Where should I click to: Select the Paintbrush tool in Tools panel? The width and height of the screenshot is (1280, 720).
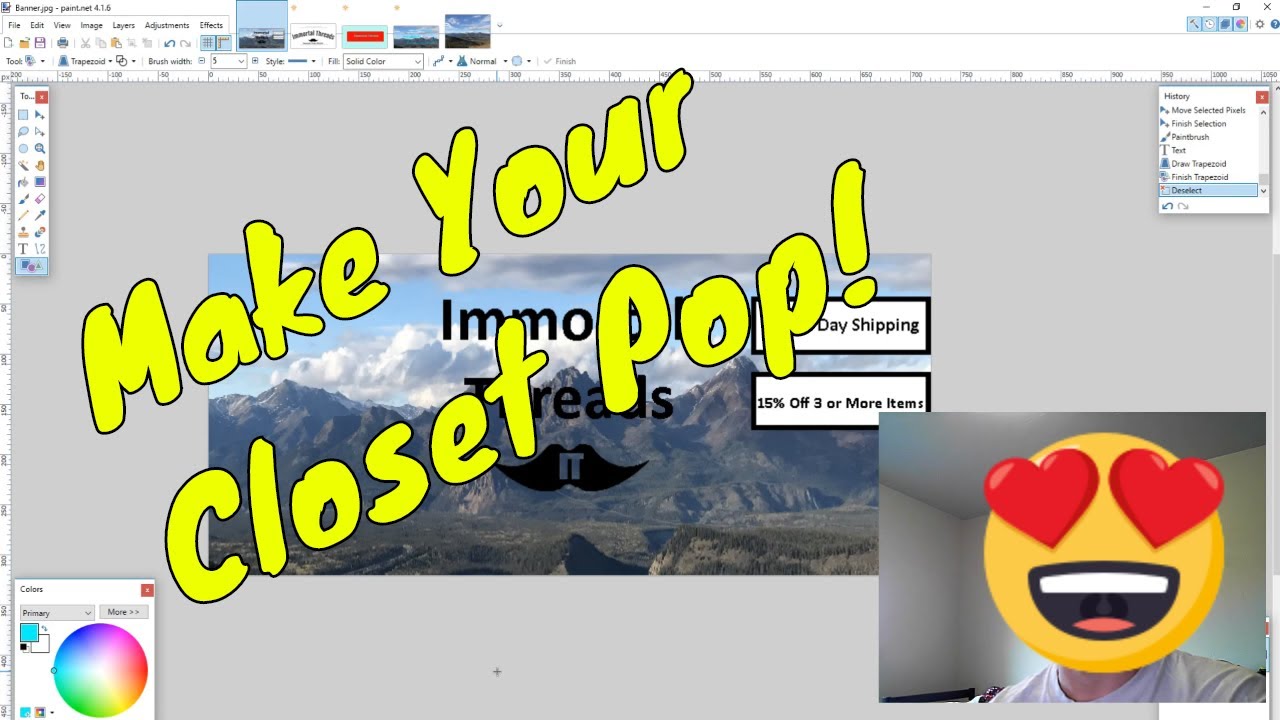(x=23, y=198)
